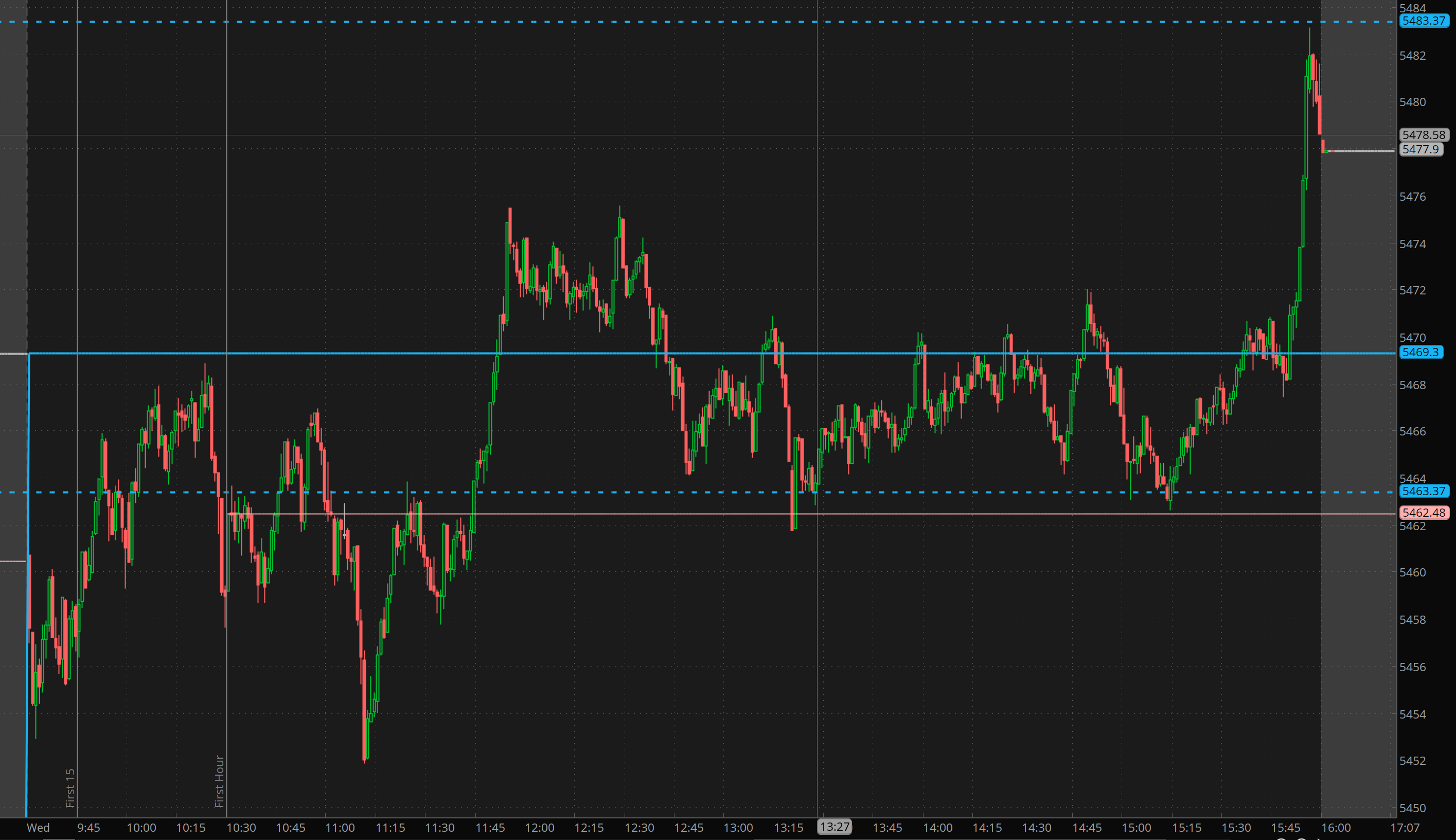Select the 'First 15' vertical line label

tap(70, 787)
